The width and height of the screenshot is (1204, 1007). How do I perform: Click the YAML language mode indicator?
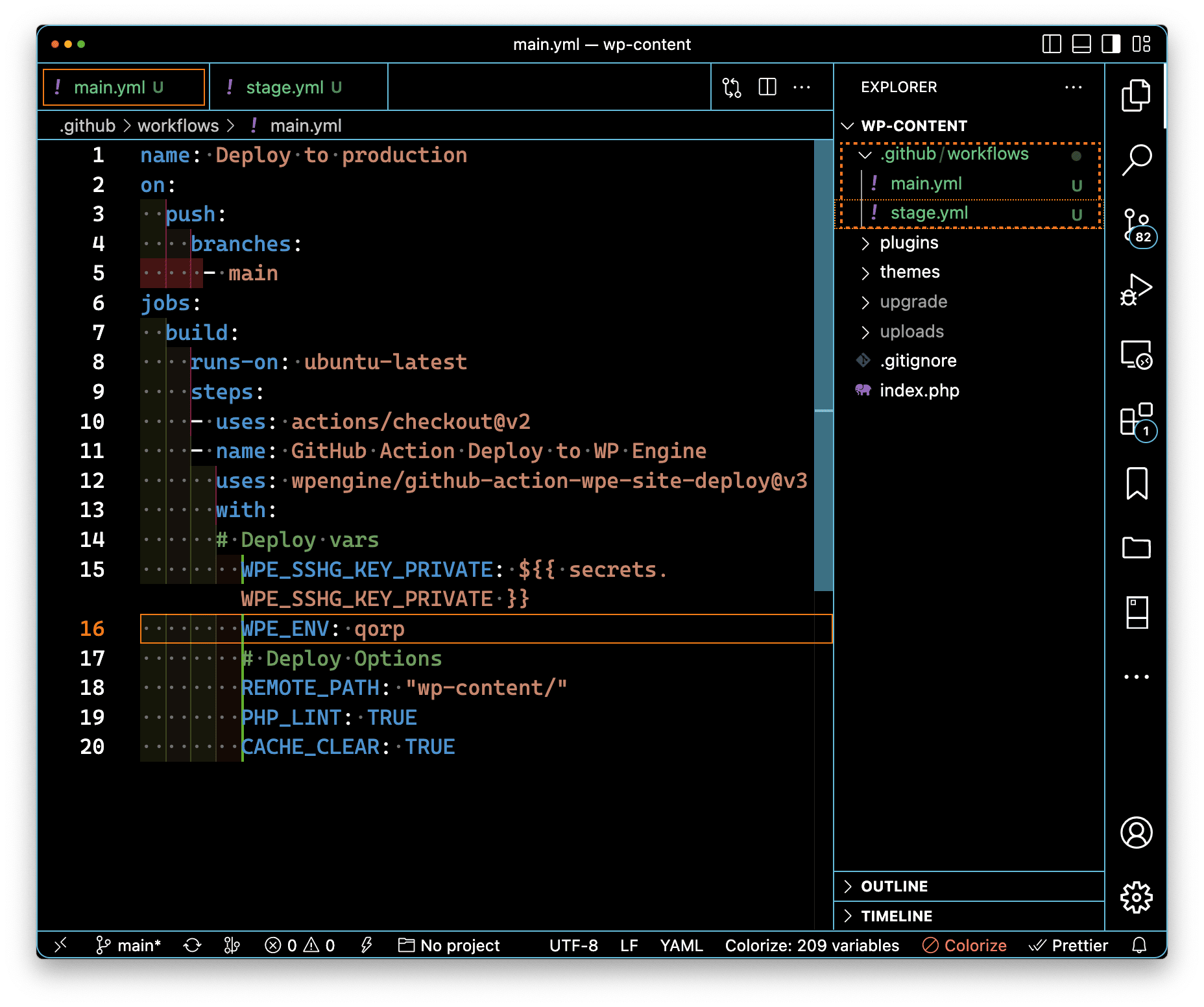click(x=681, y=945)
